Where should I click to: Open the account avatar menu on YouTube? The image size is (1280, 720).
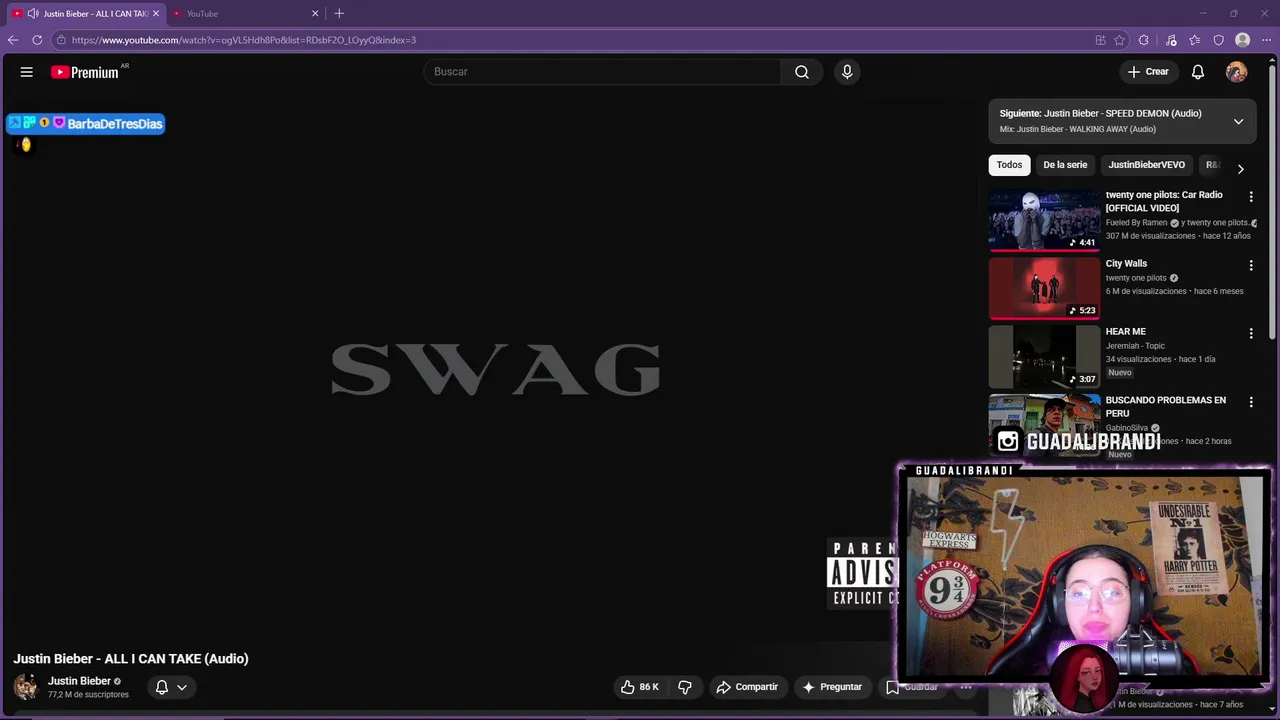coord(1237,72)
